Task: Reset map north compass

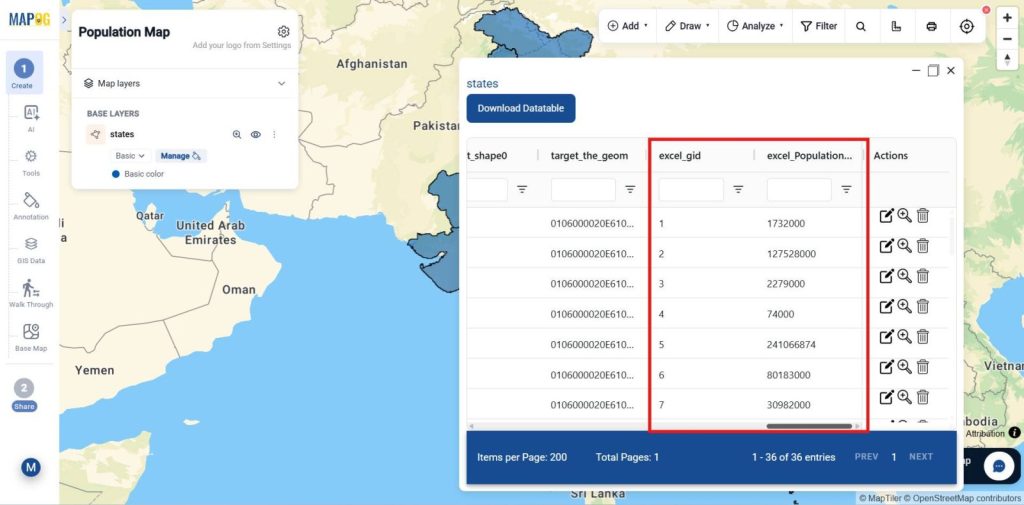Action: tap(1007, 59)
